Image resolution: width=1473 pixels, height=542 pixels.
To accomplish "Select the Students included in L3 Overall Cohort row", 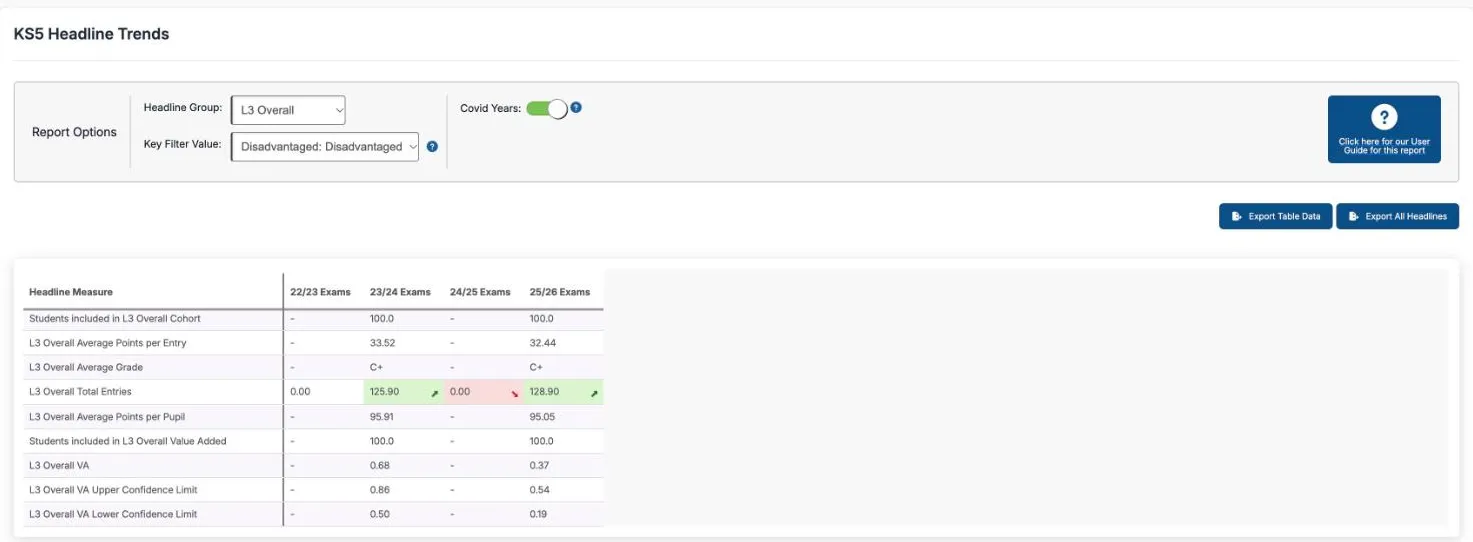I will [313, 319].
